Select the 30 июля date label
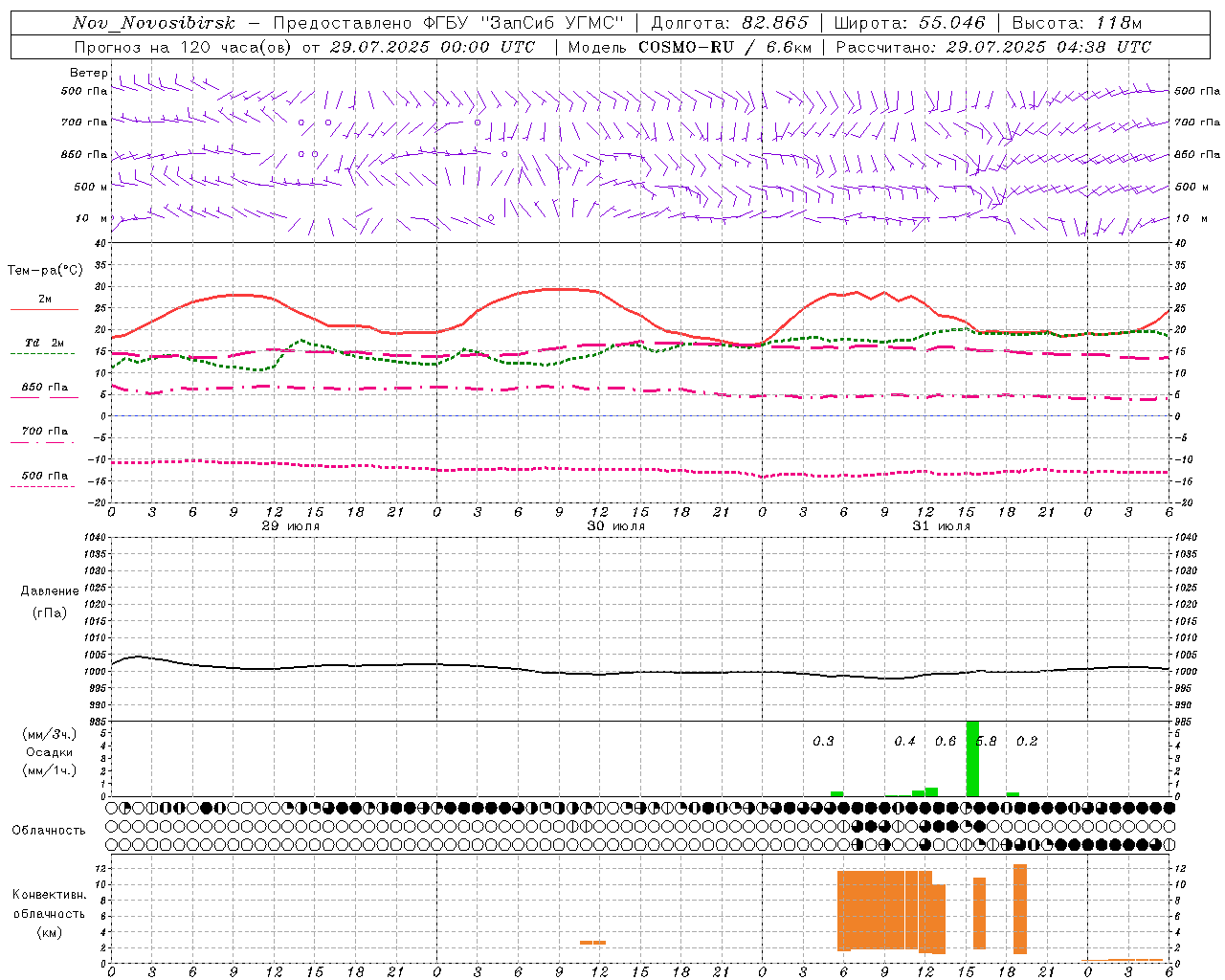Screen dimensions: 1225x980 coord(616,526)
